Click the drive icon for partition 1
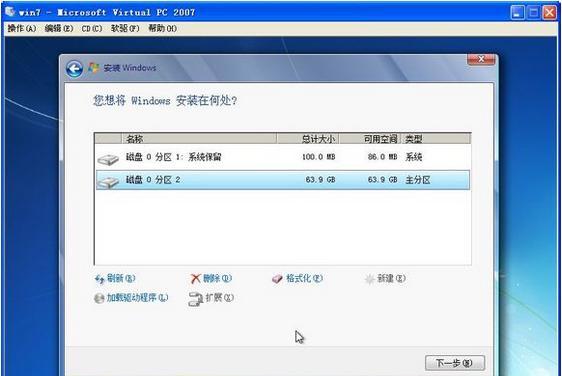562x376 pixels. coord(108,159)
